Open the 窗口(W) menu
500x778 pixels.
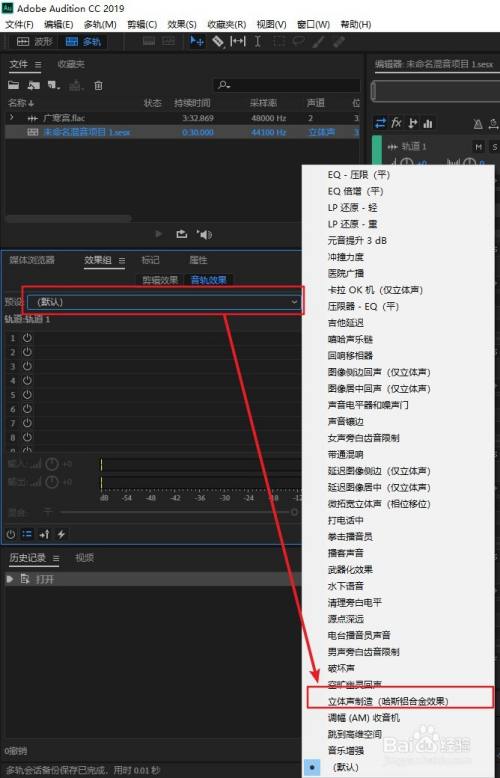point(313,24)
